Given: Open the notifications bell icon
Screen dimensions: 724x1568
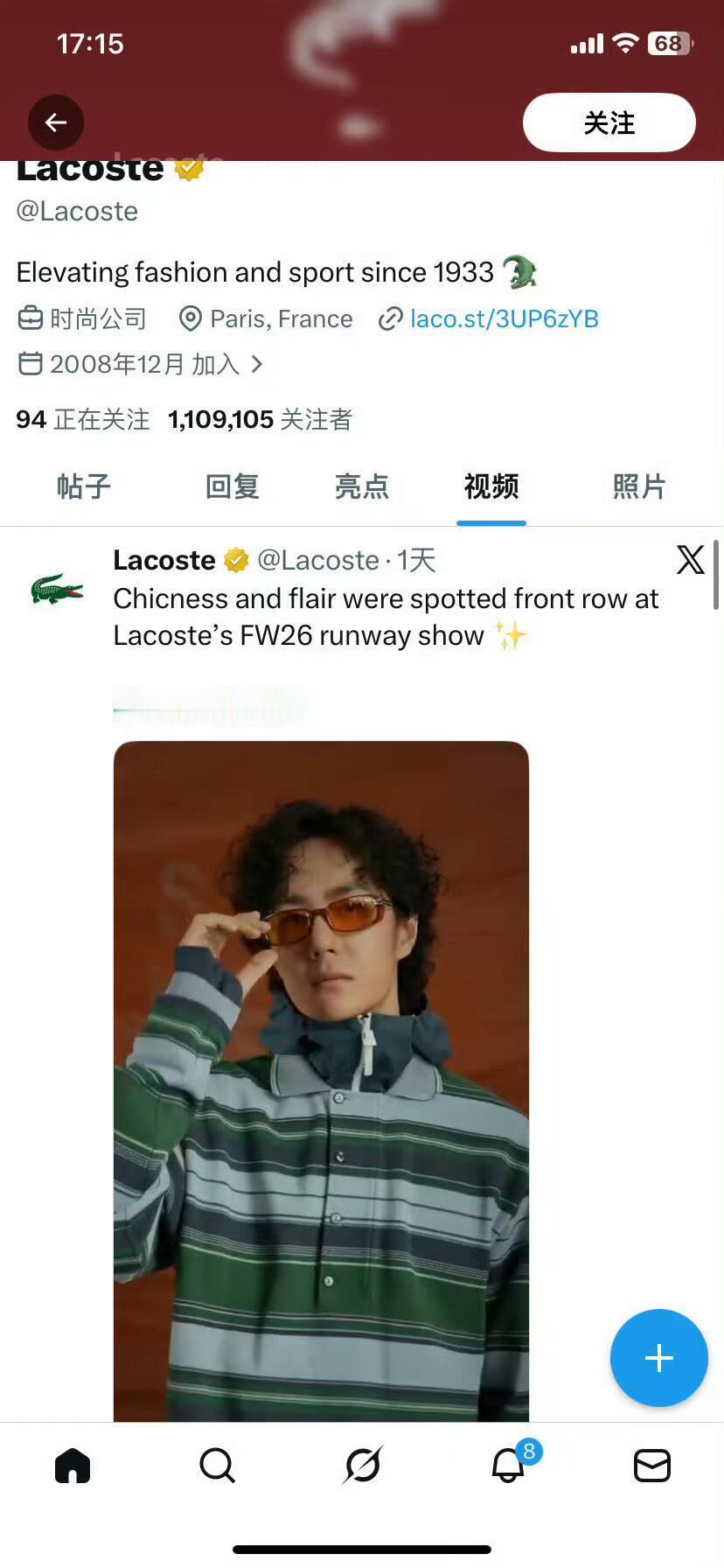Looking at the screenshot, I should pyautogui.click(x=508, y=1466).
